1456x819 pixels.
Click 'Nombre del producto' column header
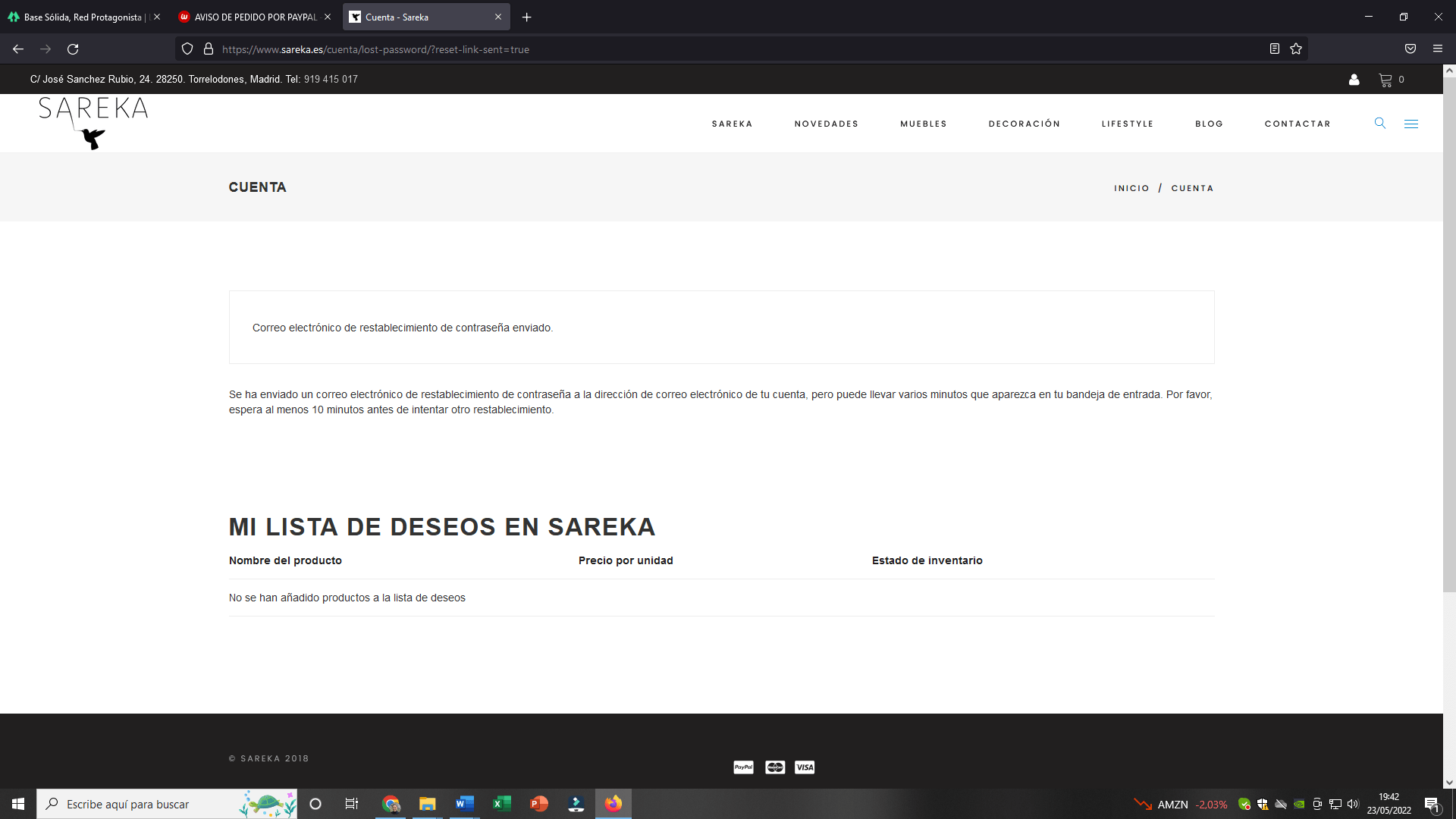point(285,560)
